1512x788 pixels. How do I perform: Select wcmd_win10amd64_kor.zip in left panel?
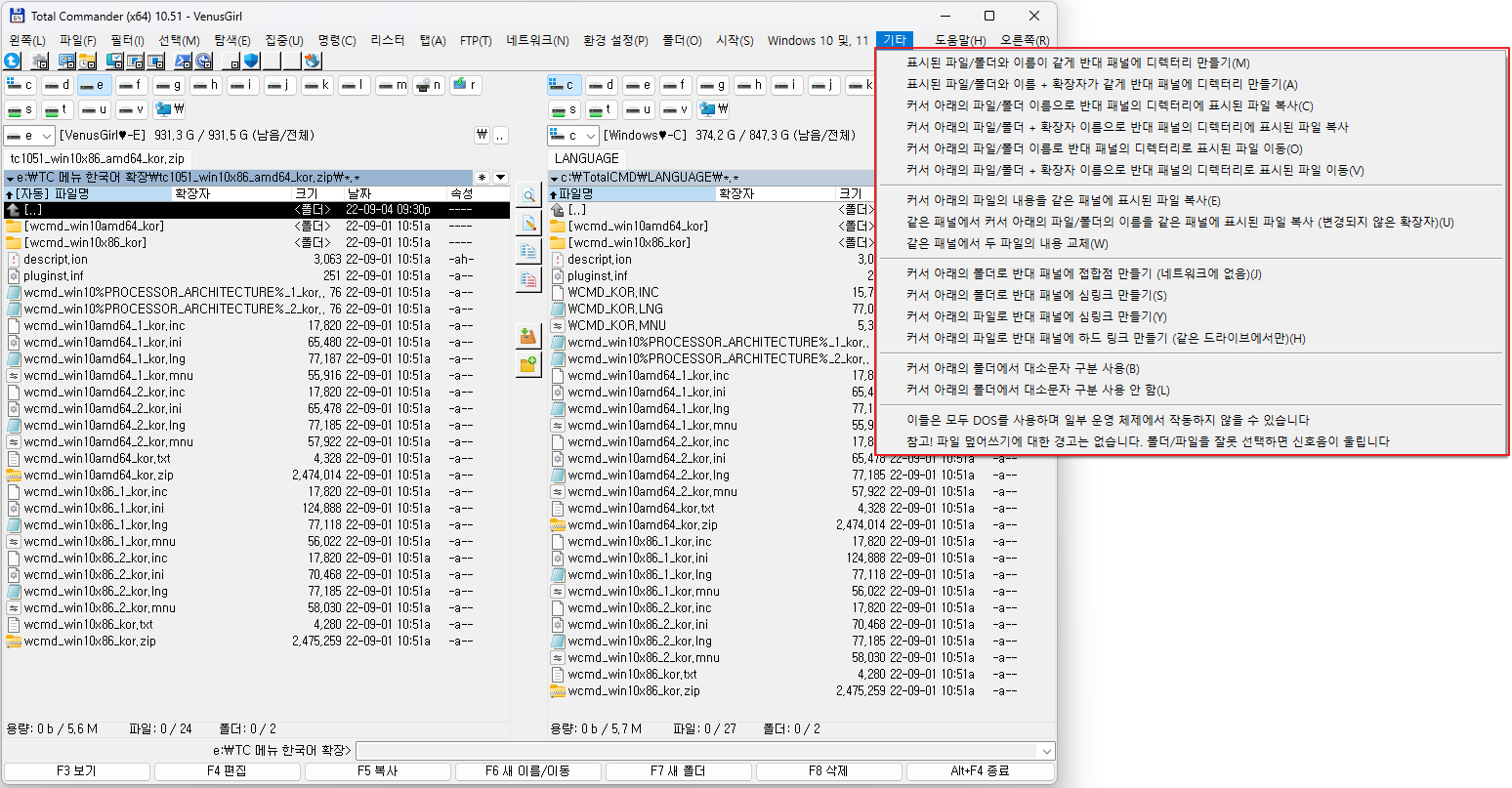(x=99, y=476)
